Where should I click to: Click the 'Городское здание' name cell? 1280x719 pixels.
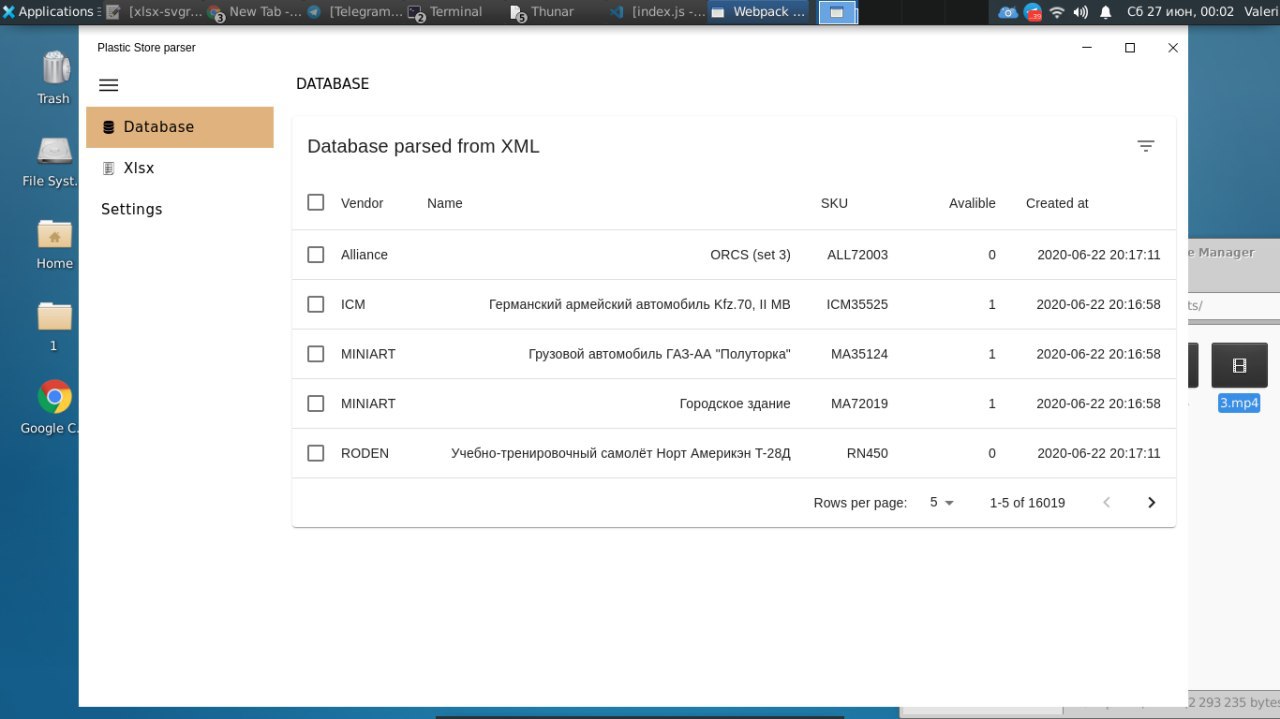(x=735, y=404)
